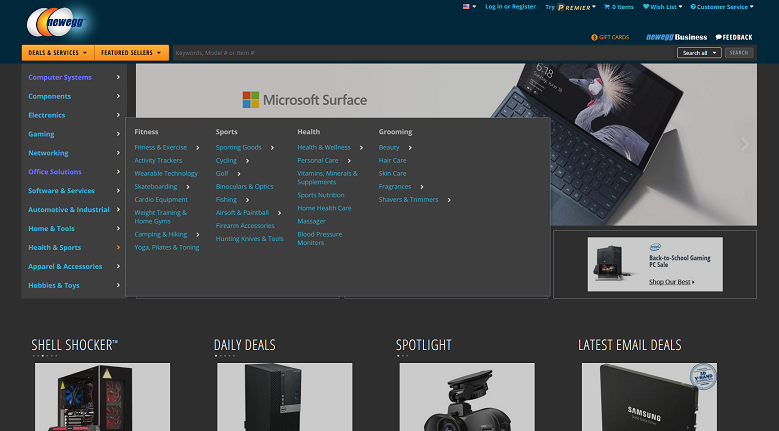Image resolution: width=779 pixels, height=431 pixels.
Task: Open Latest Email Deals Samsung SSD thumbnail
Action: [x=649, y=397]
